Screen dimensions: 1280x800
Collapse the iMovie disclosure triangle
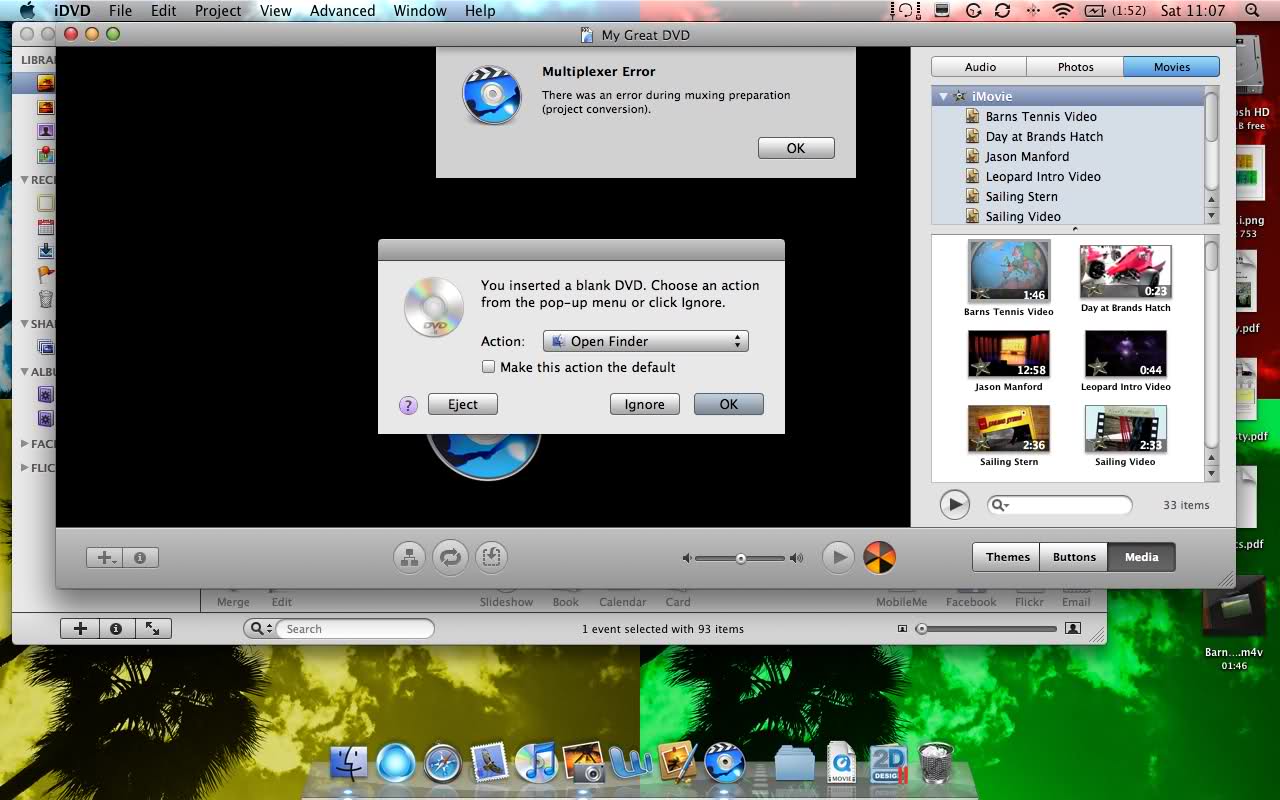(x=943, y=96)
